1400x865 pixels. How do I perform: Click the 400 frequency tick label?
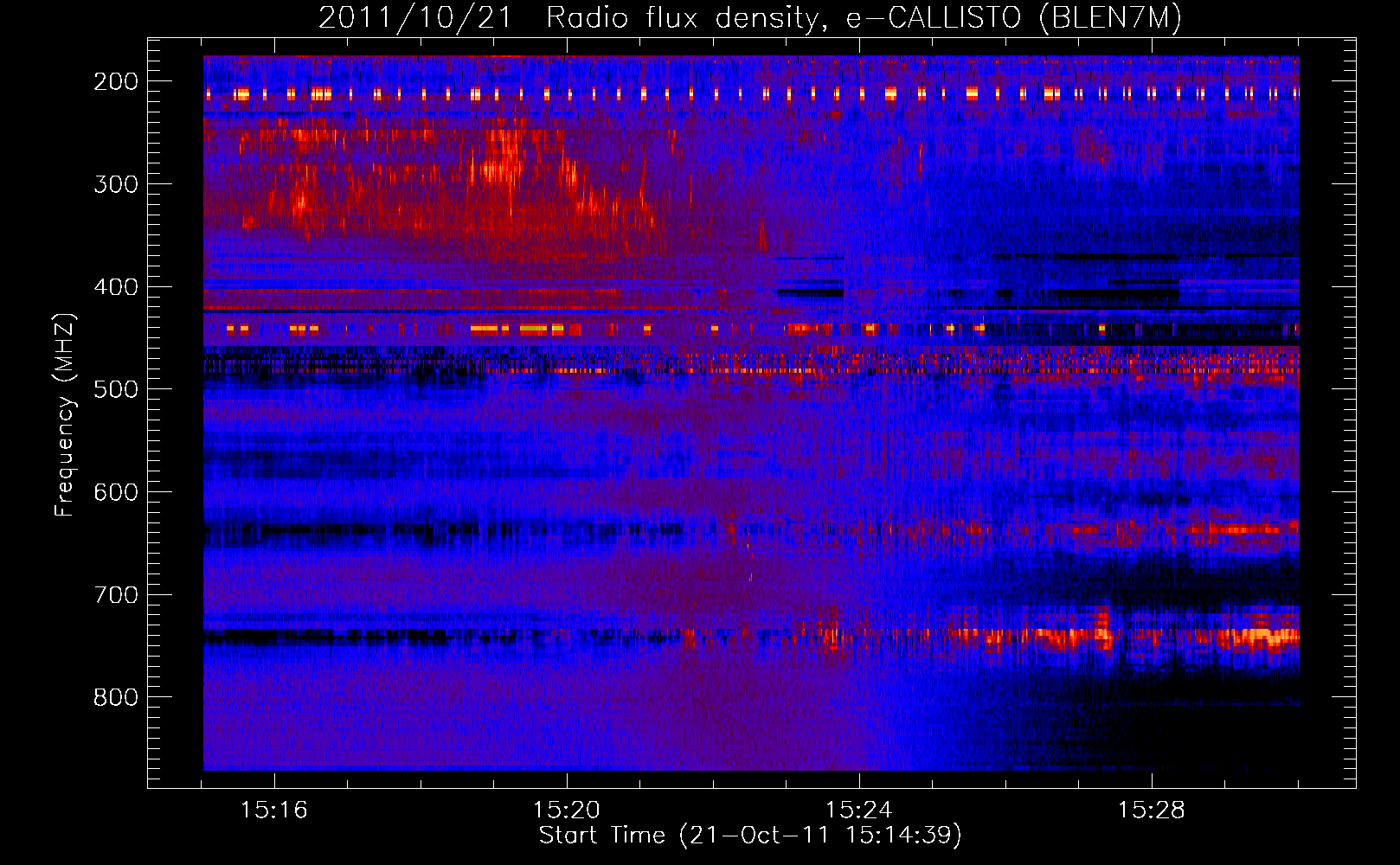point(116,287)
